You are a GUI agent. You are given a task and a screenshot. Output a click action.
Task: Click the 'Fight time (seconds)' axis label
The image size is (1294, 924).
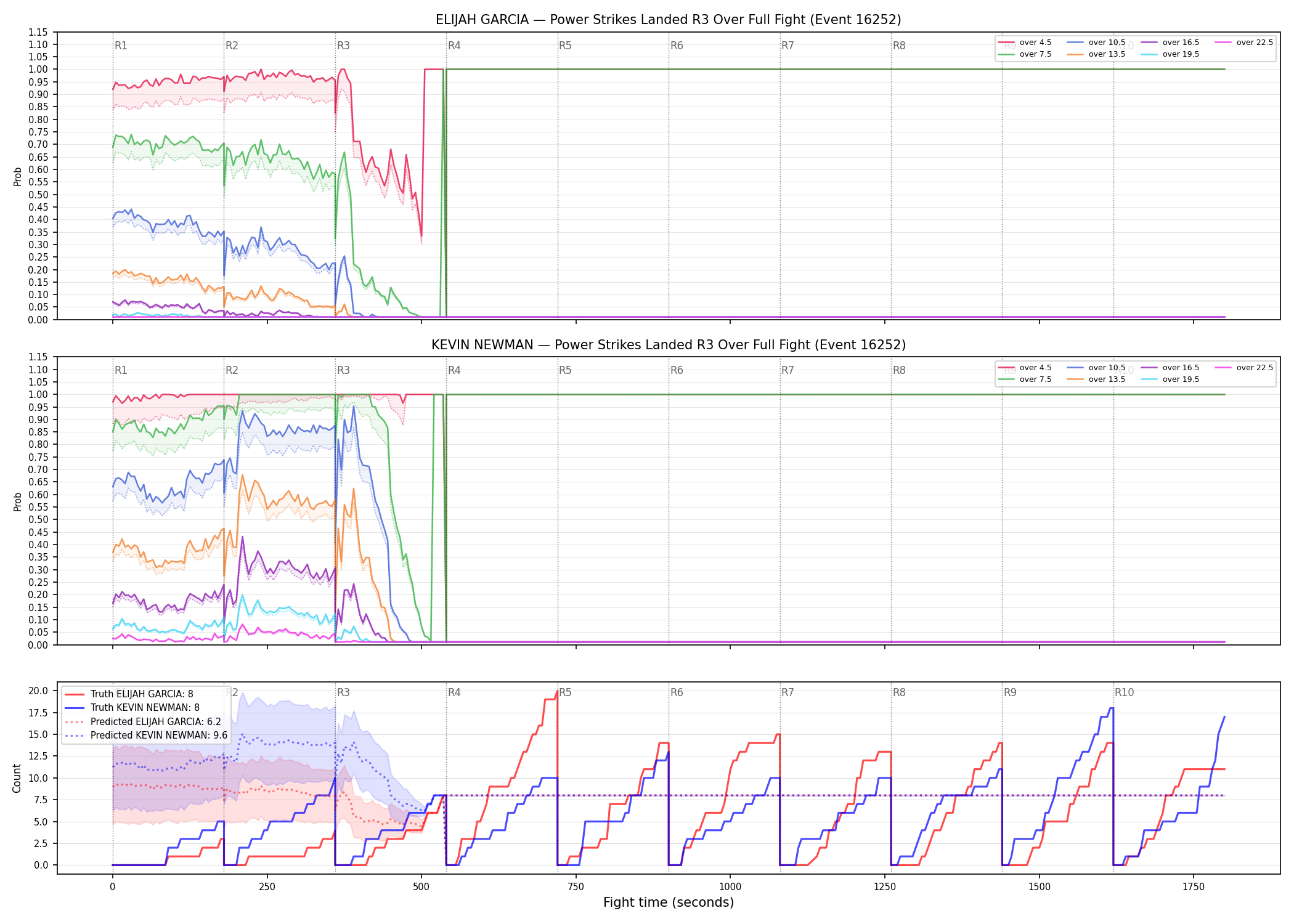pyautogui.click(x=669, y=902)
